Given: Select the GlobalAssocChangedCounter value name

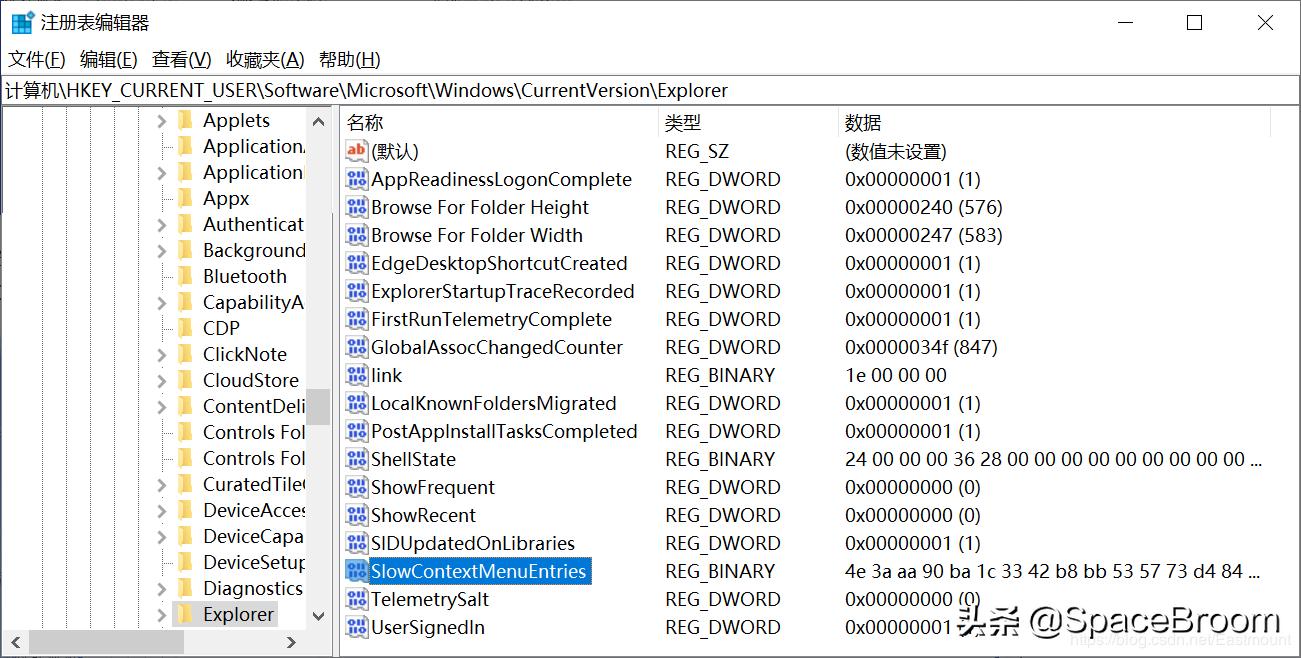Looking at the screenshot, I should 497,347.
